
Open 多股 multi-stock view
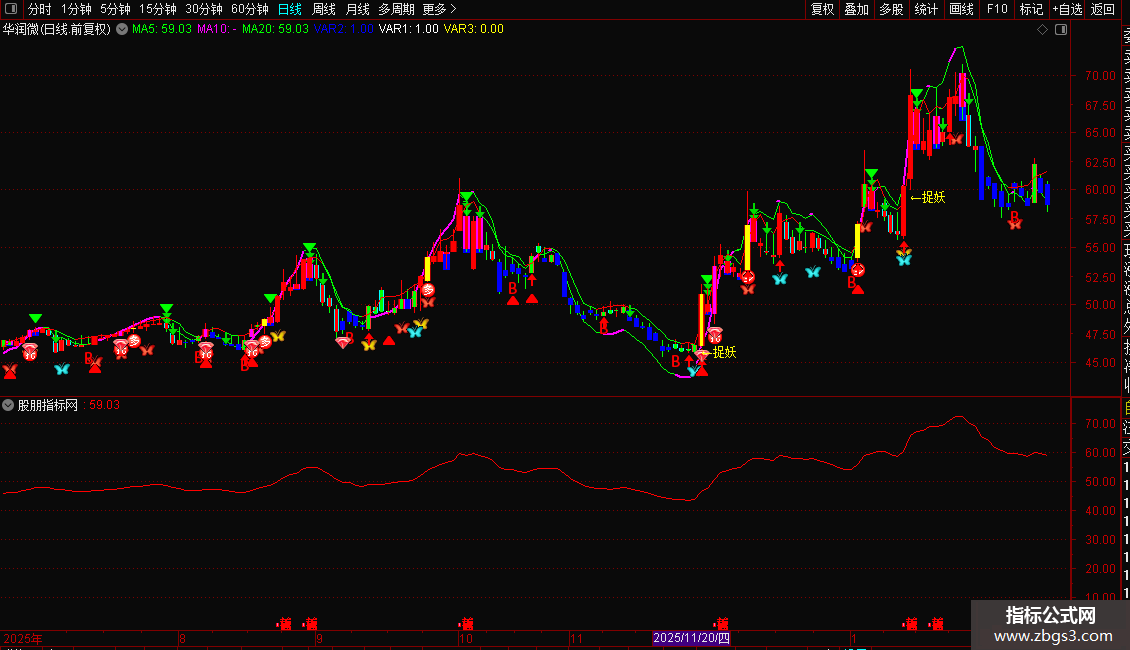tap(891, 9)
